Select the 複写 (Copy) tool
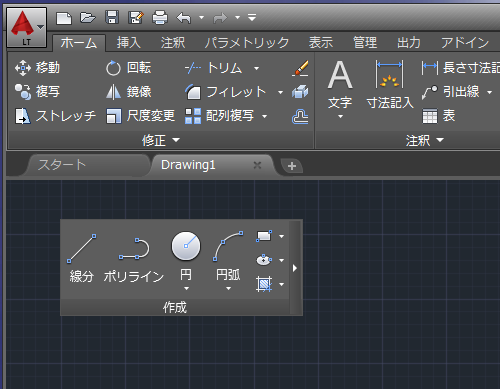 [x=37, y=92]
